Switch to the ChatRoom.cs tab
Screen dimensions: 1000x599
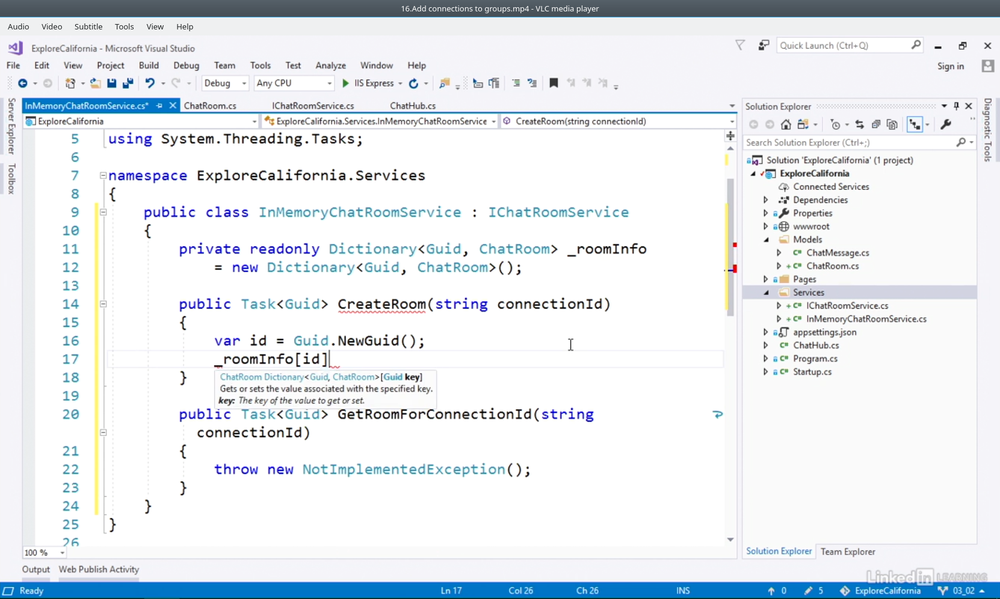tap(210, 106)
